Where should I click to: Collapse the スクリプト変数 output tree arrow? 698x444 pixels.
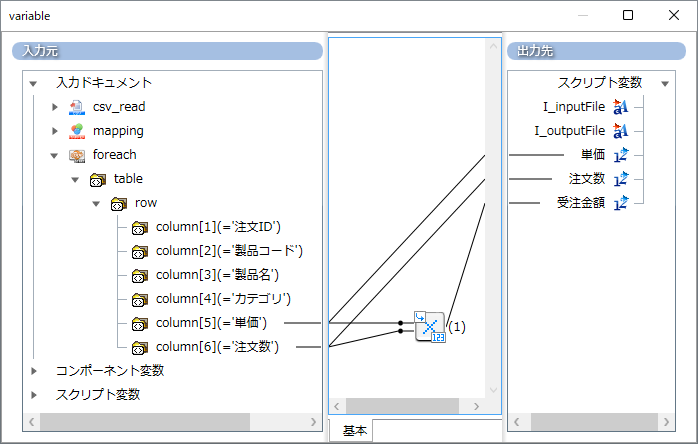665,83
